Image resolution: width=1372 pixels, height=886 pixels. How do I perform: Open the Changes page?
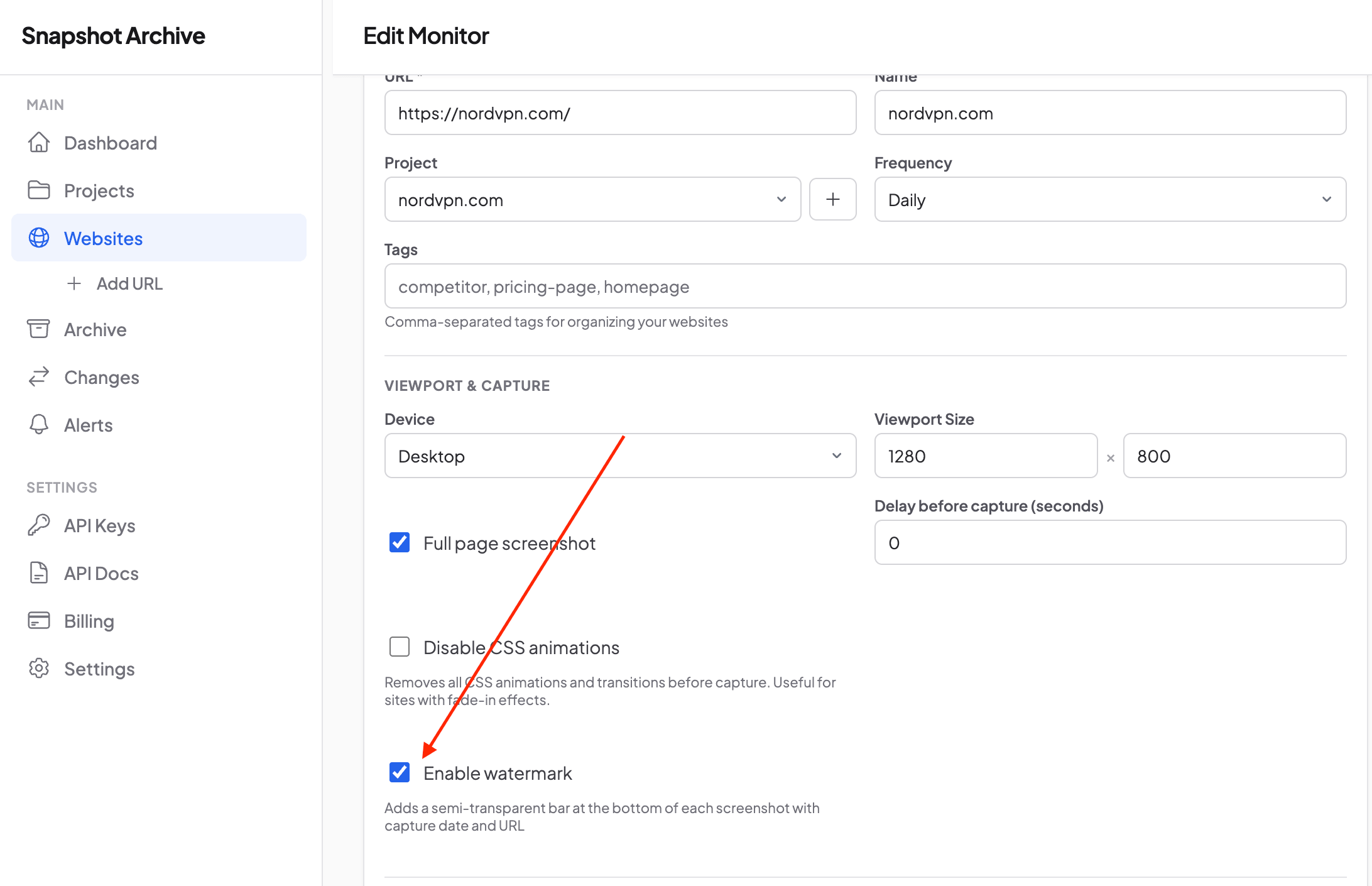click(x=159, y=377)
